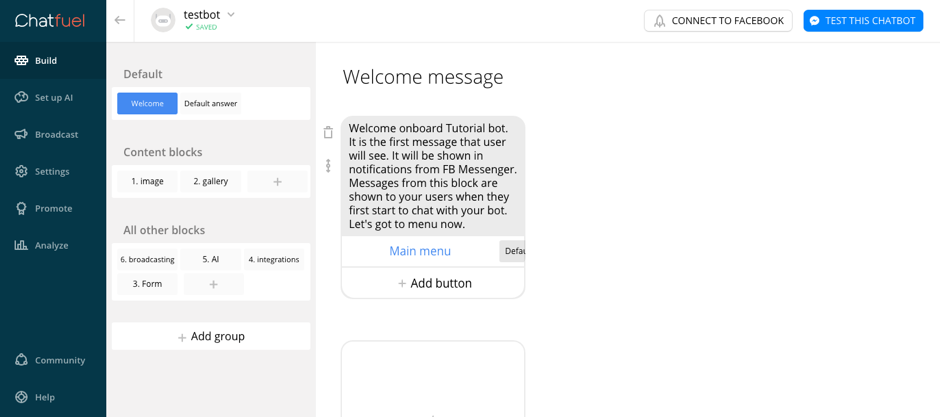Grab the card reorder handle icon

pos(328,166)
